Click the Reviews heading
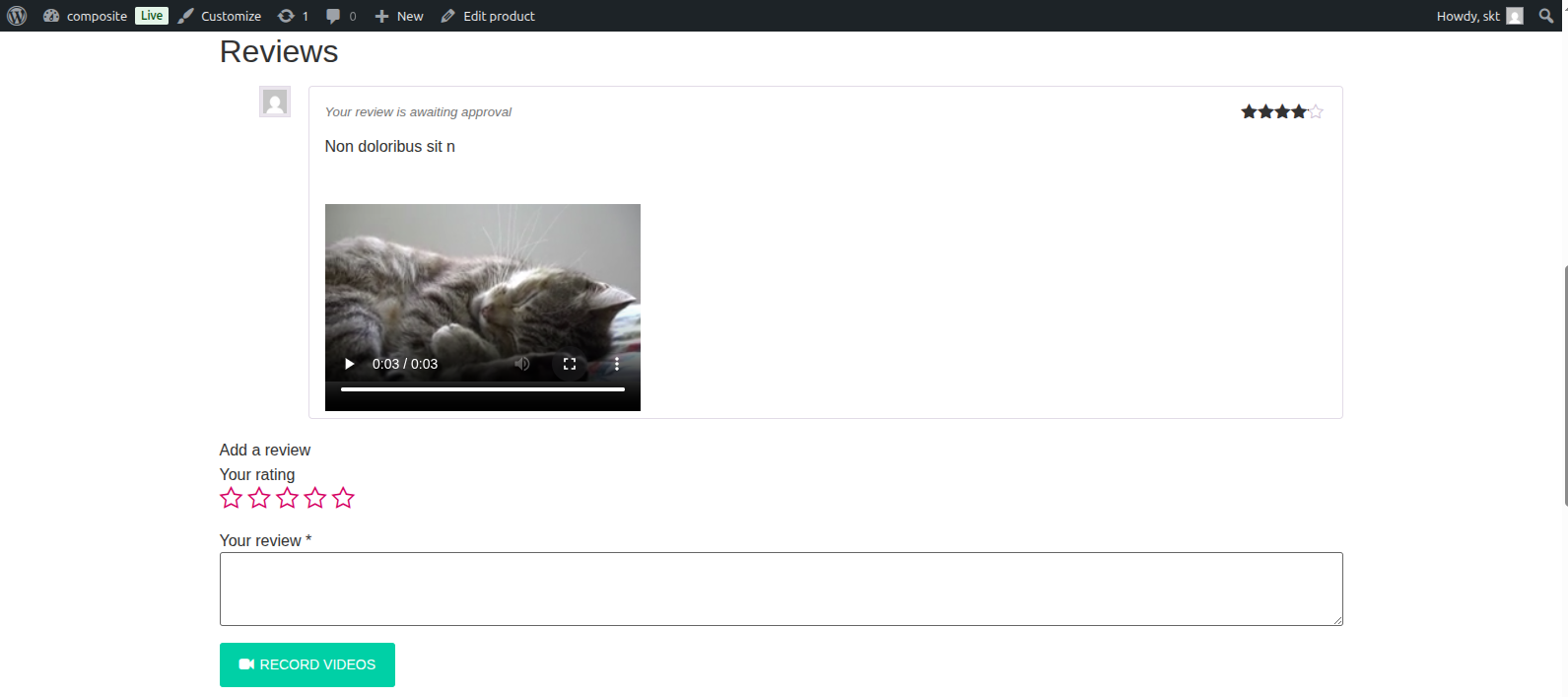Viewport: 1568px width, 697px height. coord(279,51)
